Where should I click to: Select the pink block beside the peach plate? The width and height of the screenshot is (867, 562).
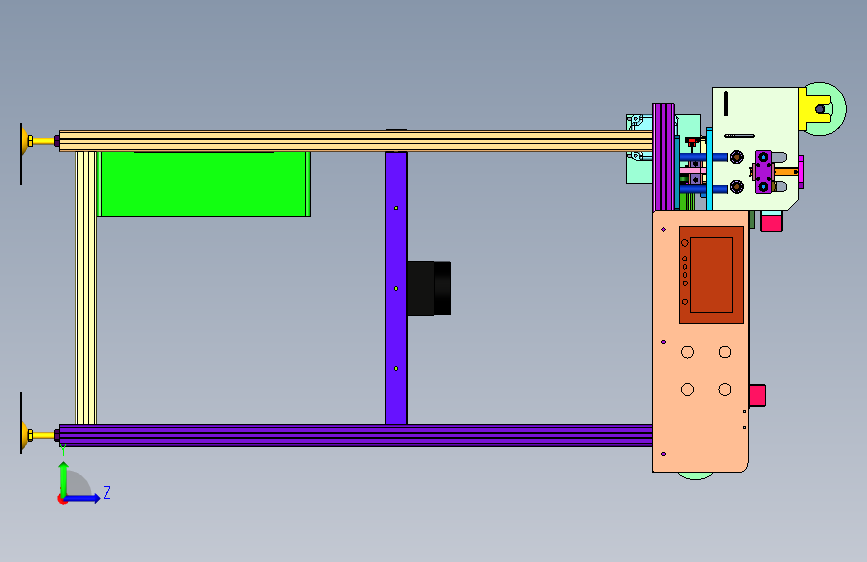point(758,396)
